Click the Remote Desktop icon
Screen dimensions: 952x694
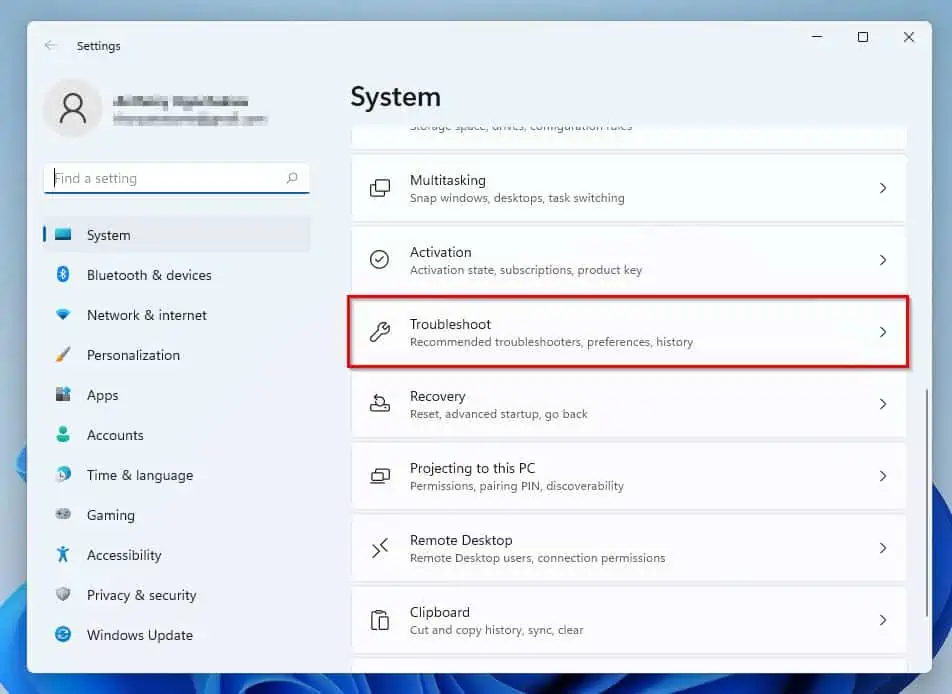click(x=380, y=548)
